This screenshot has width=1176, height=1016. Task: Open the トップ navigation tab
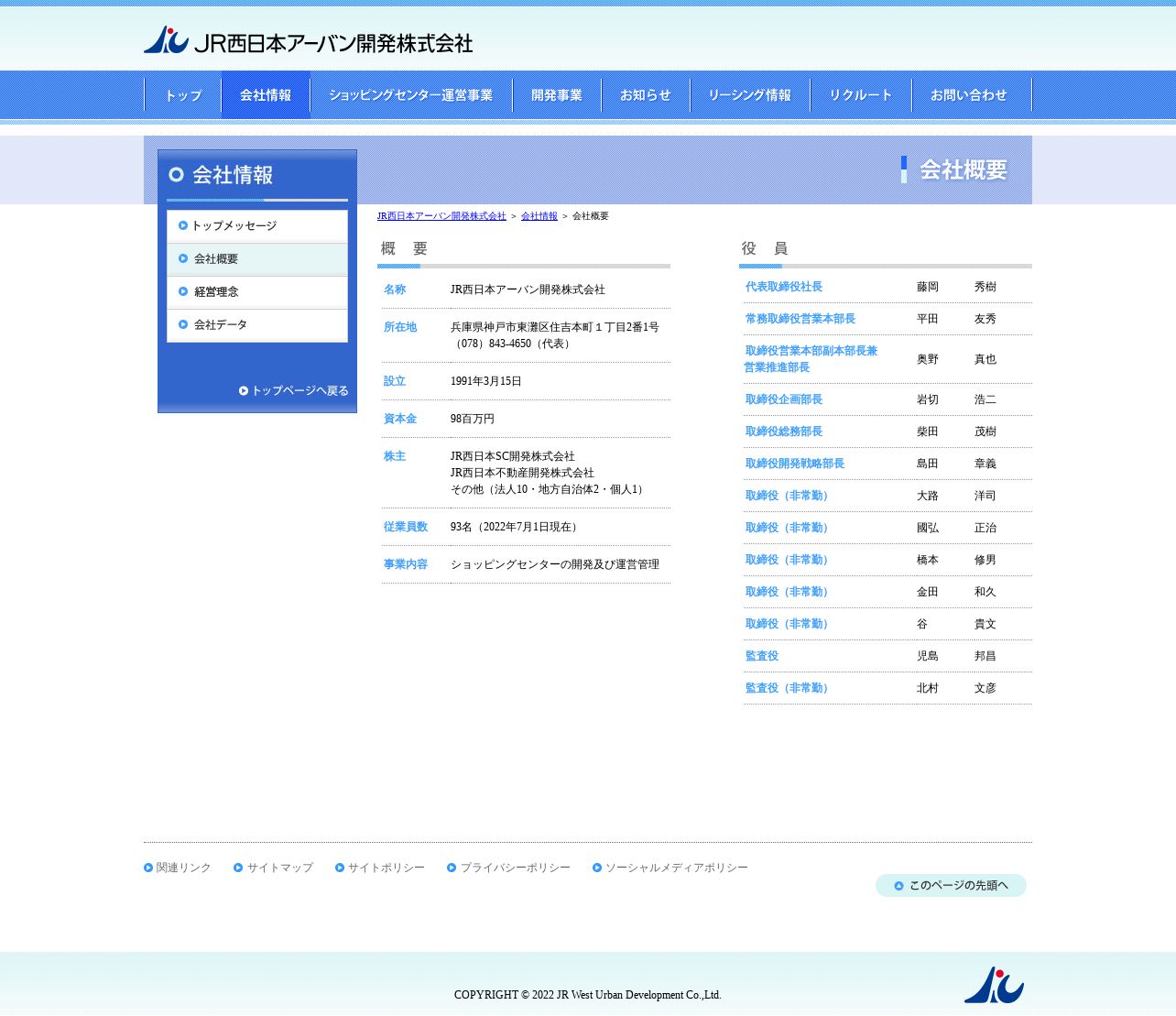coord(183,95)
